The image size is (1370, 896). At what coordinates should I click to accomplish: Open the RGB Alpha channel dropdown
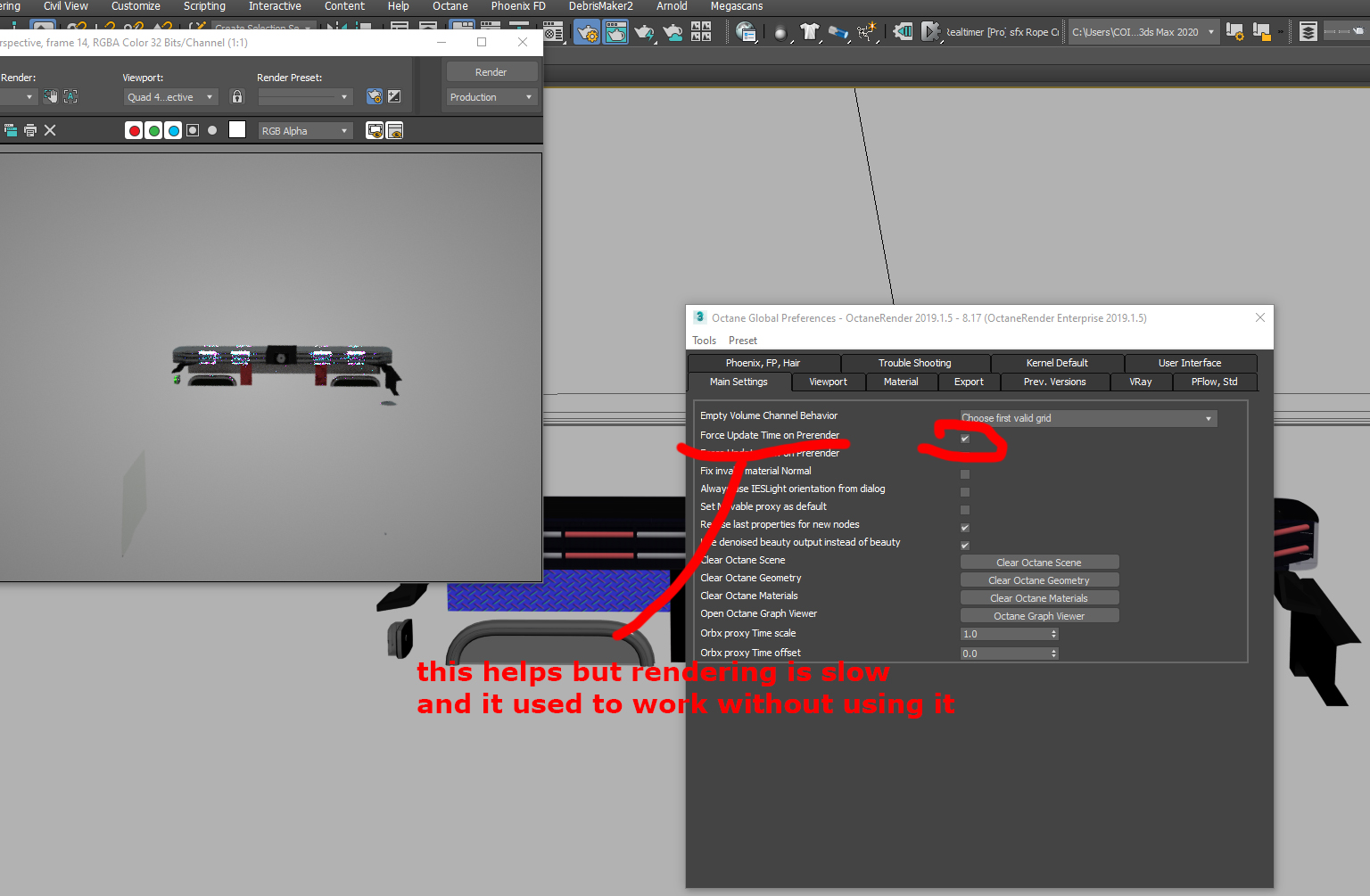(x=306, y=131)
